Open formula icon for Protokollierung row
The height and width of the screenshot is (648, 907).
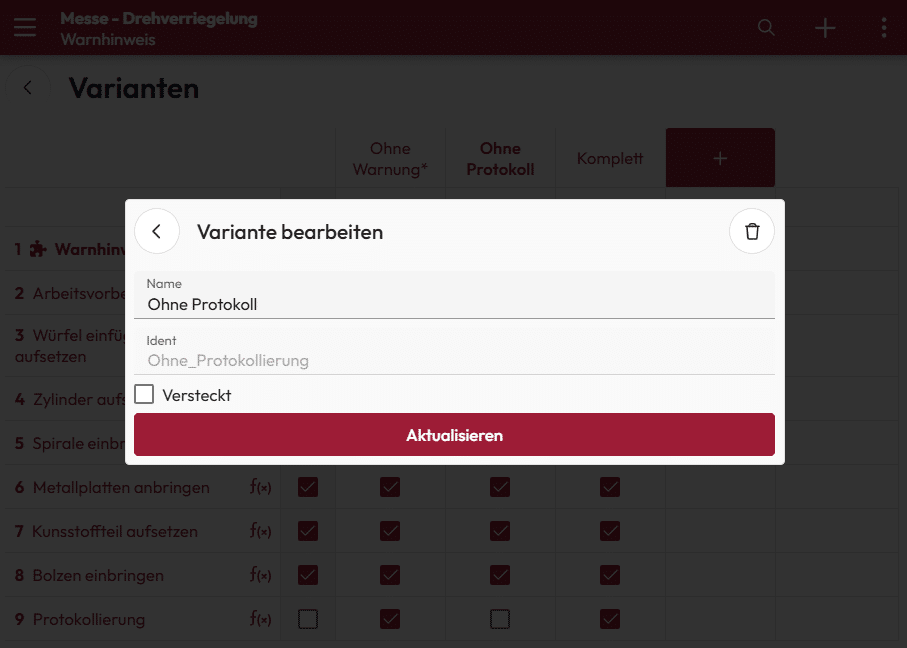pos(260,620)
